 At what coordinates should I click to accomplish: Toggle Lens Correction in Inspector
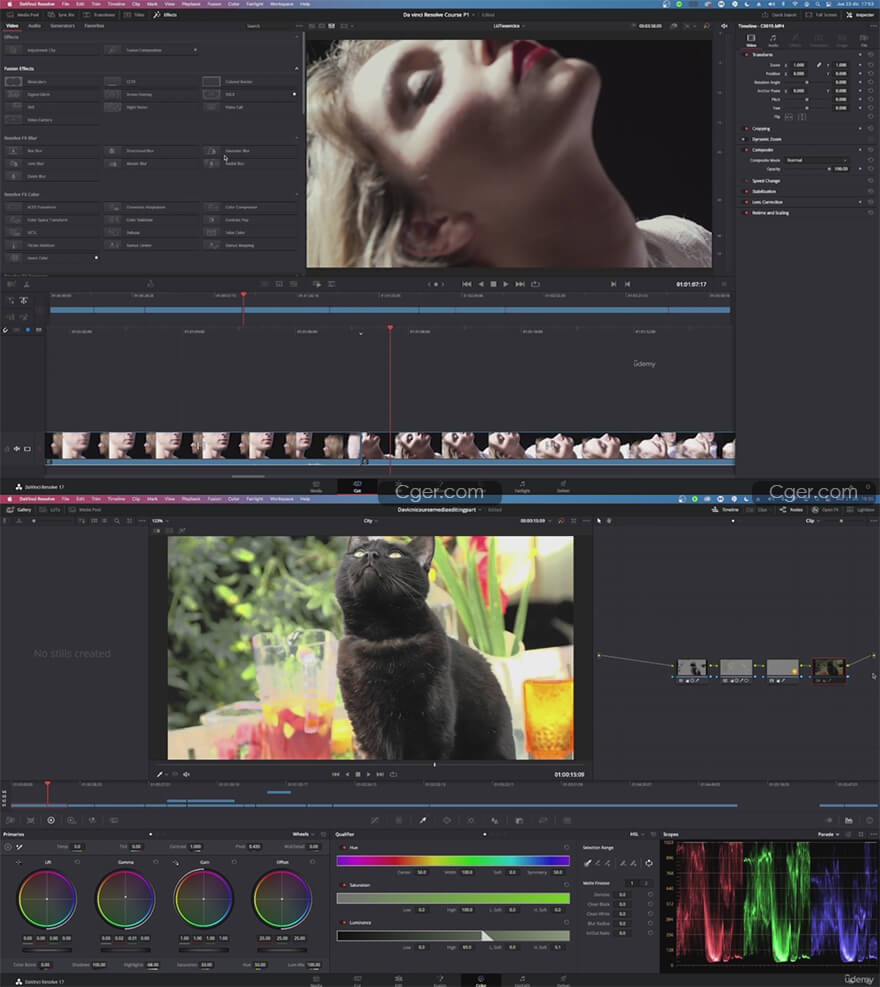747,202
